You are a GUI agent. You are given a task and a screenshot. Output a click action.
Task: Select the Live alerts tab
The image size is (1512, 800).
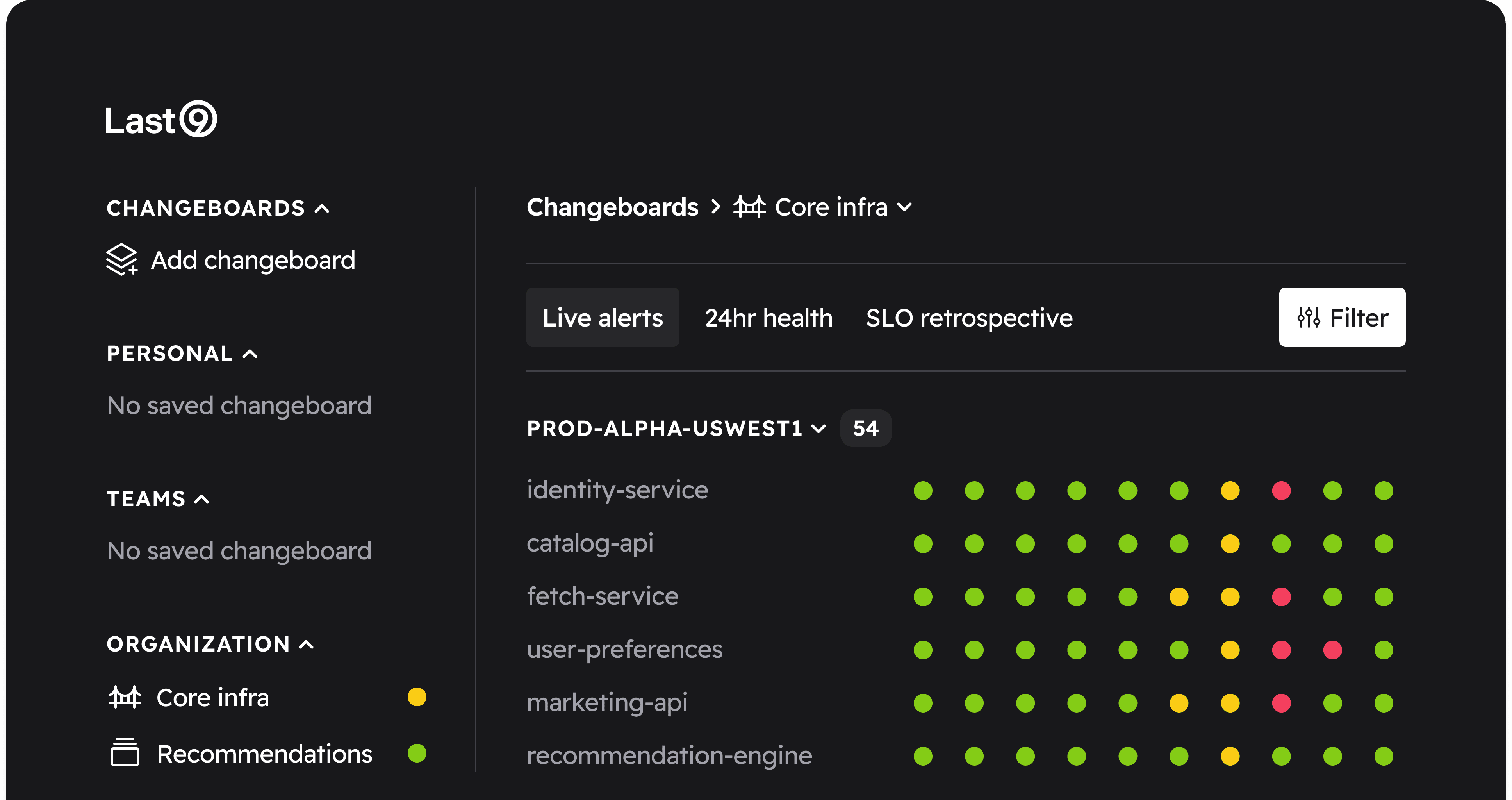(x=602, y=318)
